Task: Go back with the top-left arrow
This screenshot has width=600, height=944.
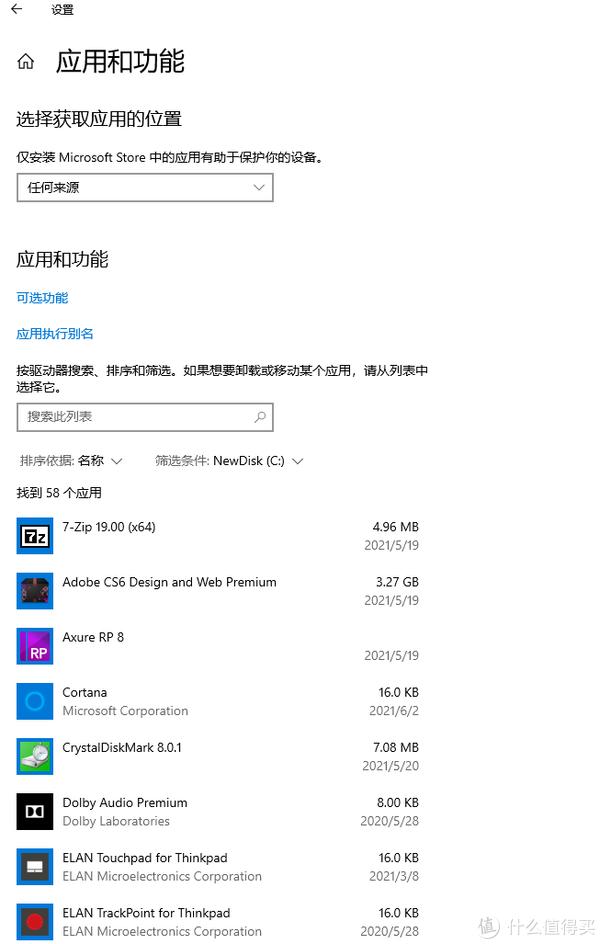Action: click(x=16, y=9)
